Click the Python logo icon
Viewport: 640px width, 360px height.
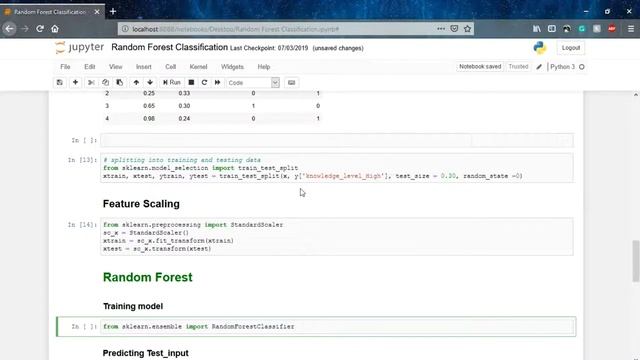(x=540, y=48)
